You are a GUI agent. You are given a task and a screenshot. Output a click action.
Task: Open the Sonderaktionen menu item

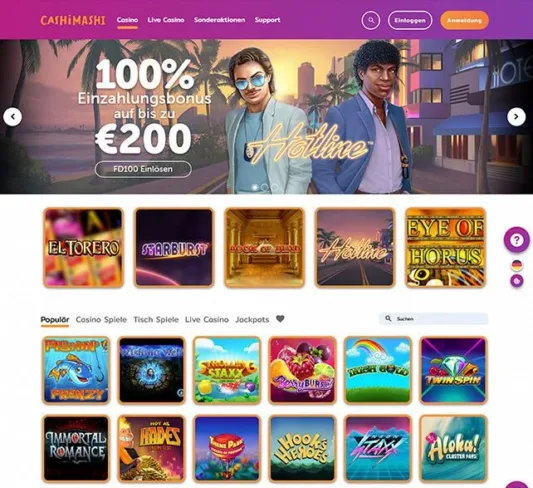tap(220, 20)
